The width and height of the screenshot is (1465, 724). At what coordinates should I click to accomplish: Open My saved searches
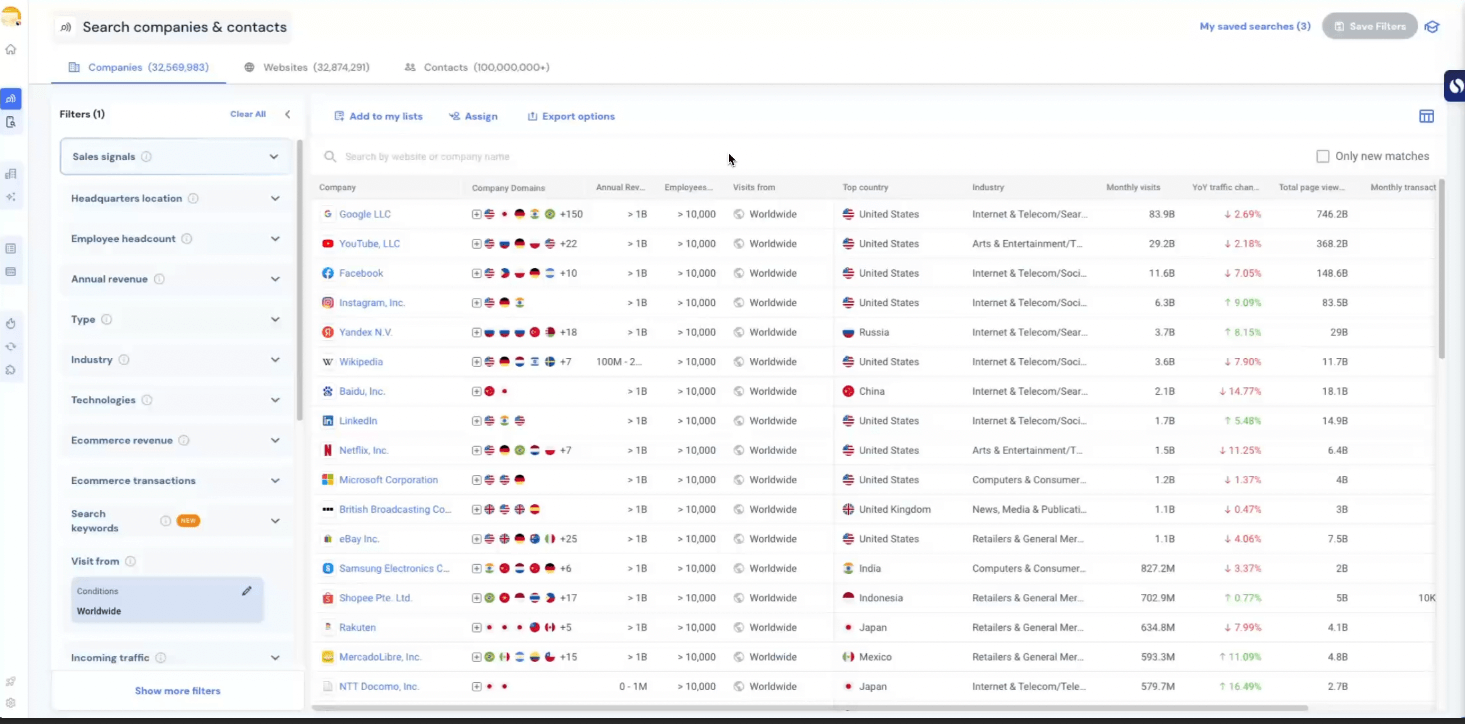click(1254, 26)
